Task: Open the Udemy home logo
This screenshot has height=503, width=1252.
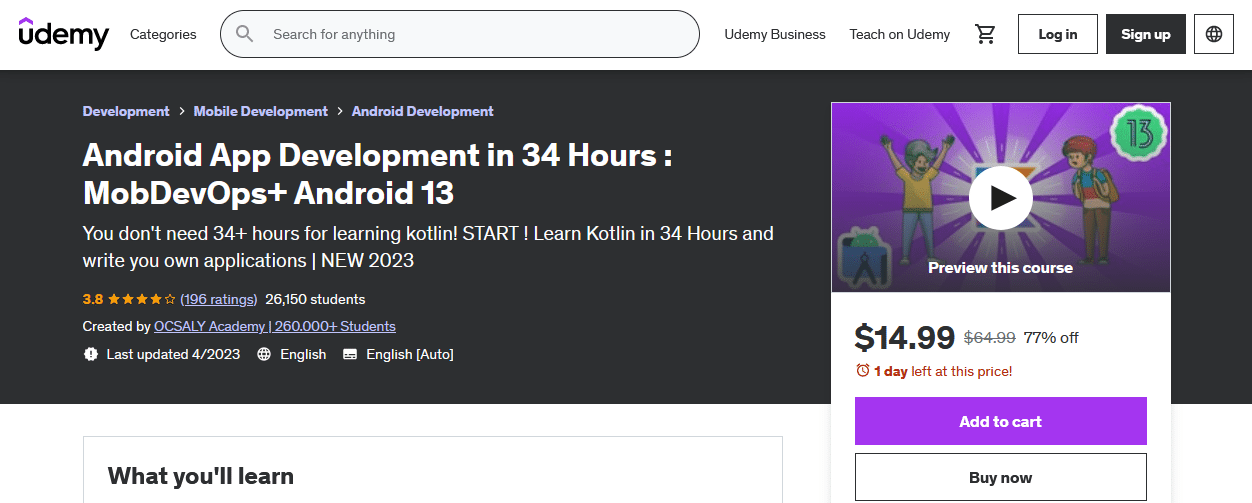Action: point(64,33)
